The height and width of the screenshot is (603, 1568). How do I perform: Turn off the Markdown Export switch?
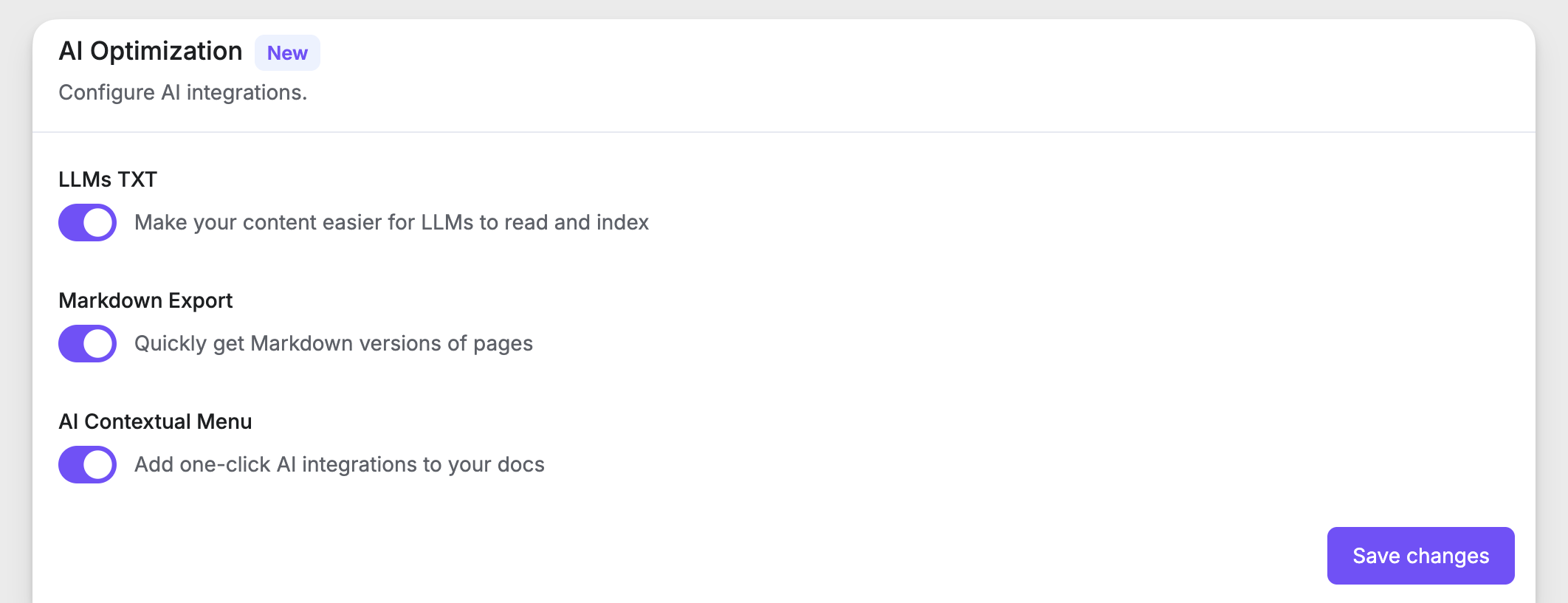[x=87, y=343]
